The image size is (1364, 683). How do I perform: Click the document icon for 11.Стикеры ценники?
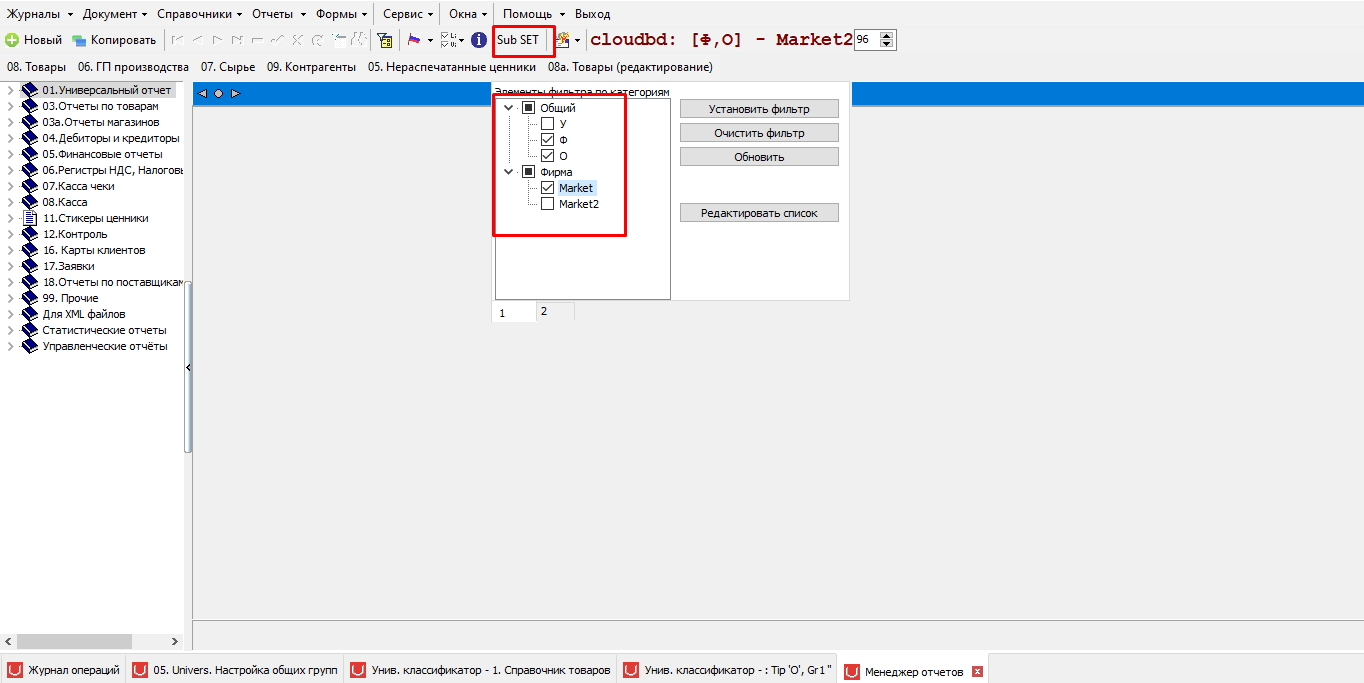tap(30, 218)
